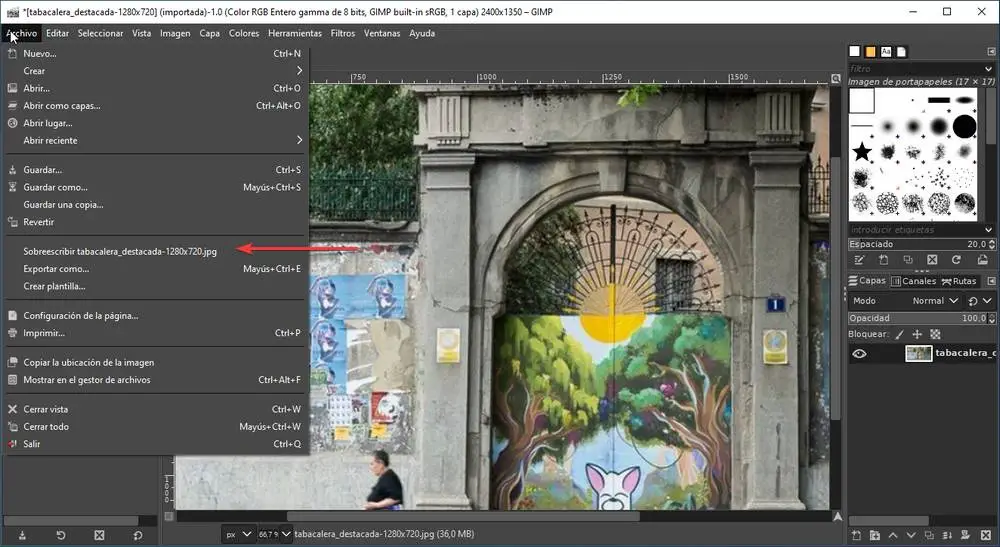The height and width of the screenshot is (547, 1000).
Task: Add a mask to layer
Action: tap(966, 536)
